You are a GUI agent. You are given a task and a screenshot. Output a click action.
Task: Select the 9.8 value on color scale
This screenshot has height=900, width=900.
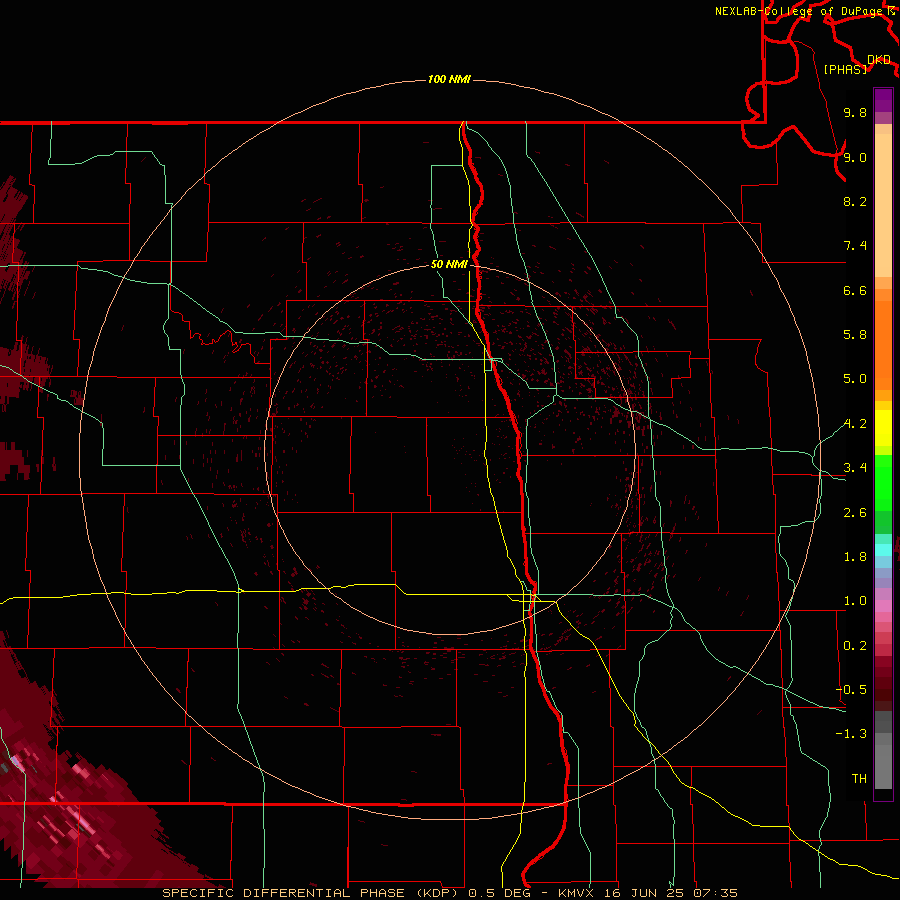855,112
